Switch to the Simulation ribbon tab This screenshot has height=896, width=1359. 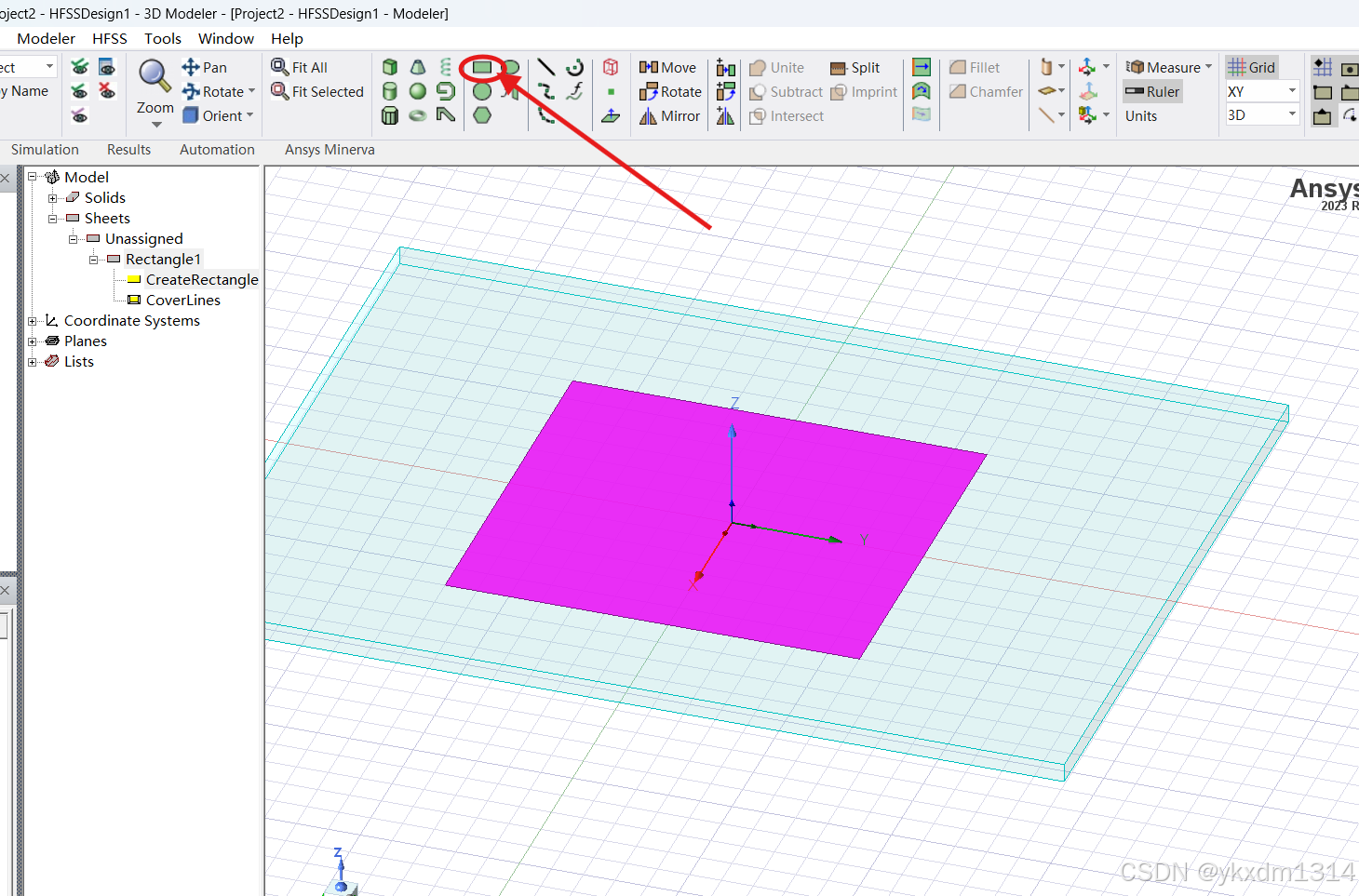45,149
